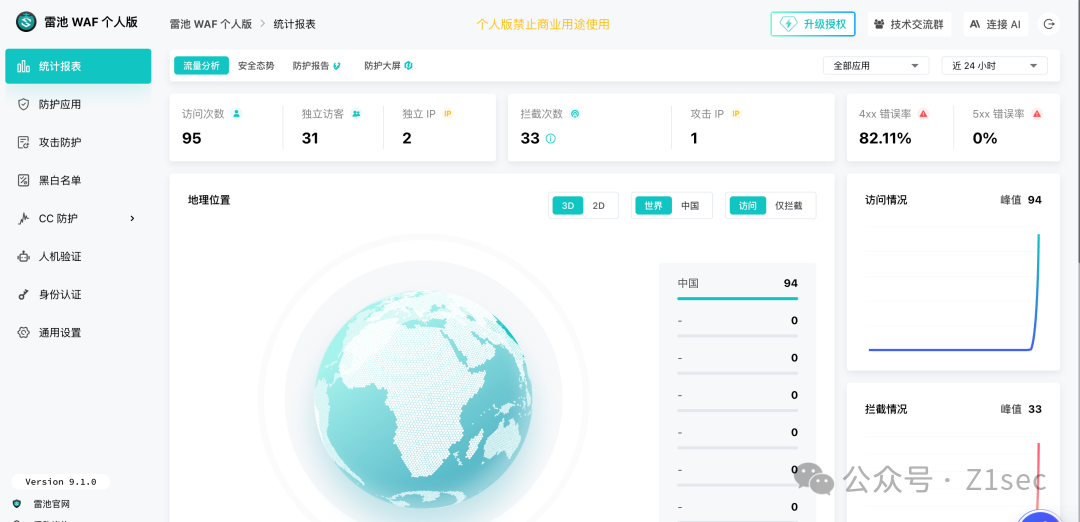Click the 统计报表 bar chart icon
The height and width of the screenshot is (522, 1080).
tap(23, 66)
